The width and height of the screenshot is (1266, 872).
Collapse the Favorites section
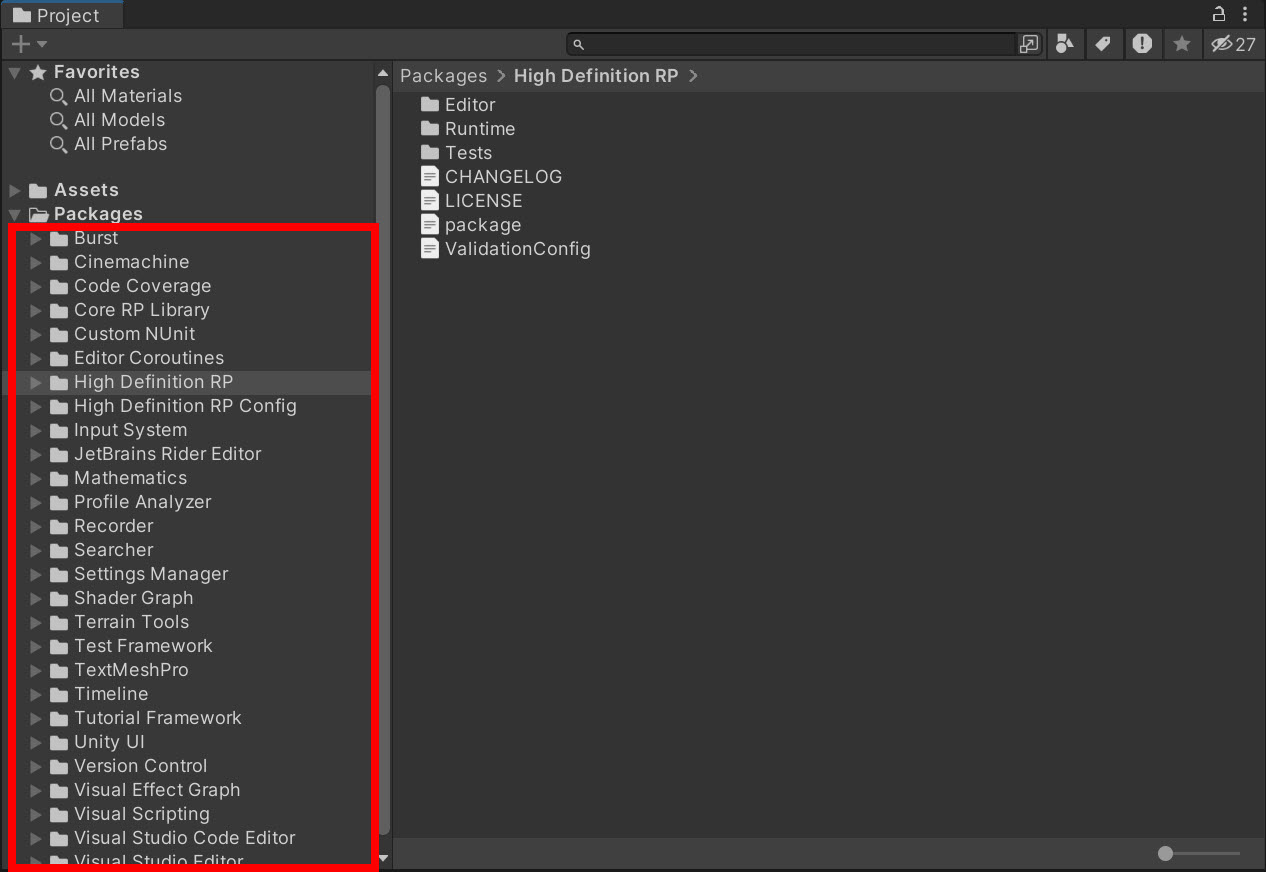tap(14, 72)
